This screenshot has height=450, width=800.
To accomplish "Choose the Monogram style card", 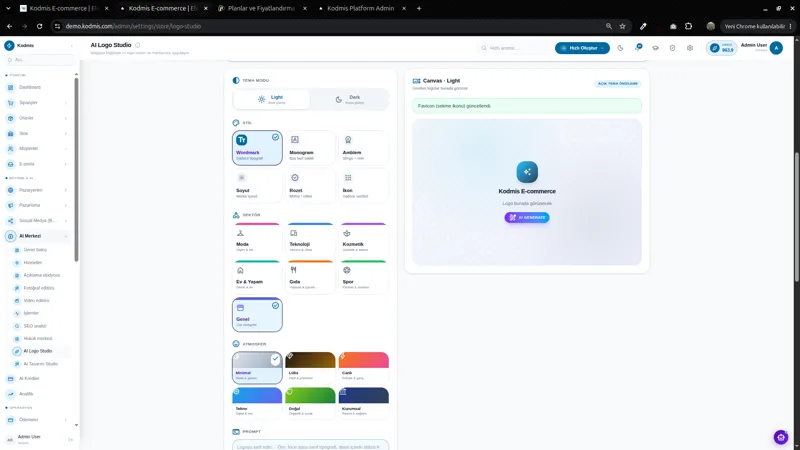I will [310, 148].
